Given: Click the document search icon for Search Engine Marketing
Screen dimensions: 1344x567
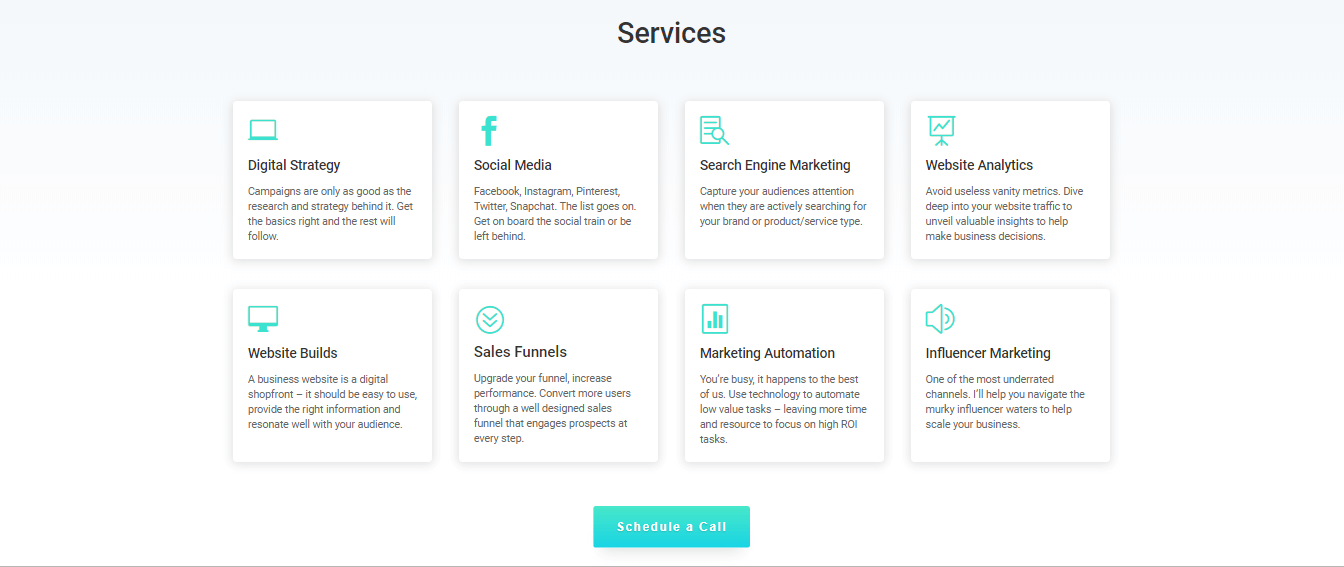Looking at the screenshot, I should (714, 131).
